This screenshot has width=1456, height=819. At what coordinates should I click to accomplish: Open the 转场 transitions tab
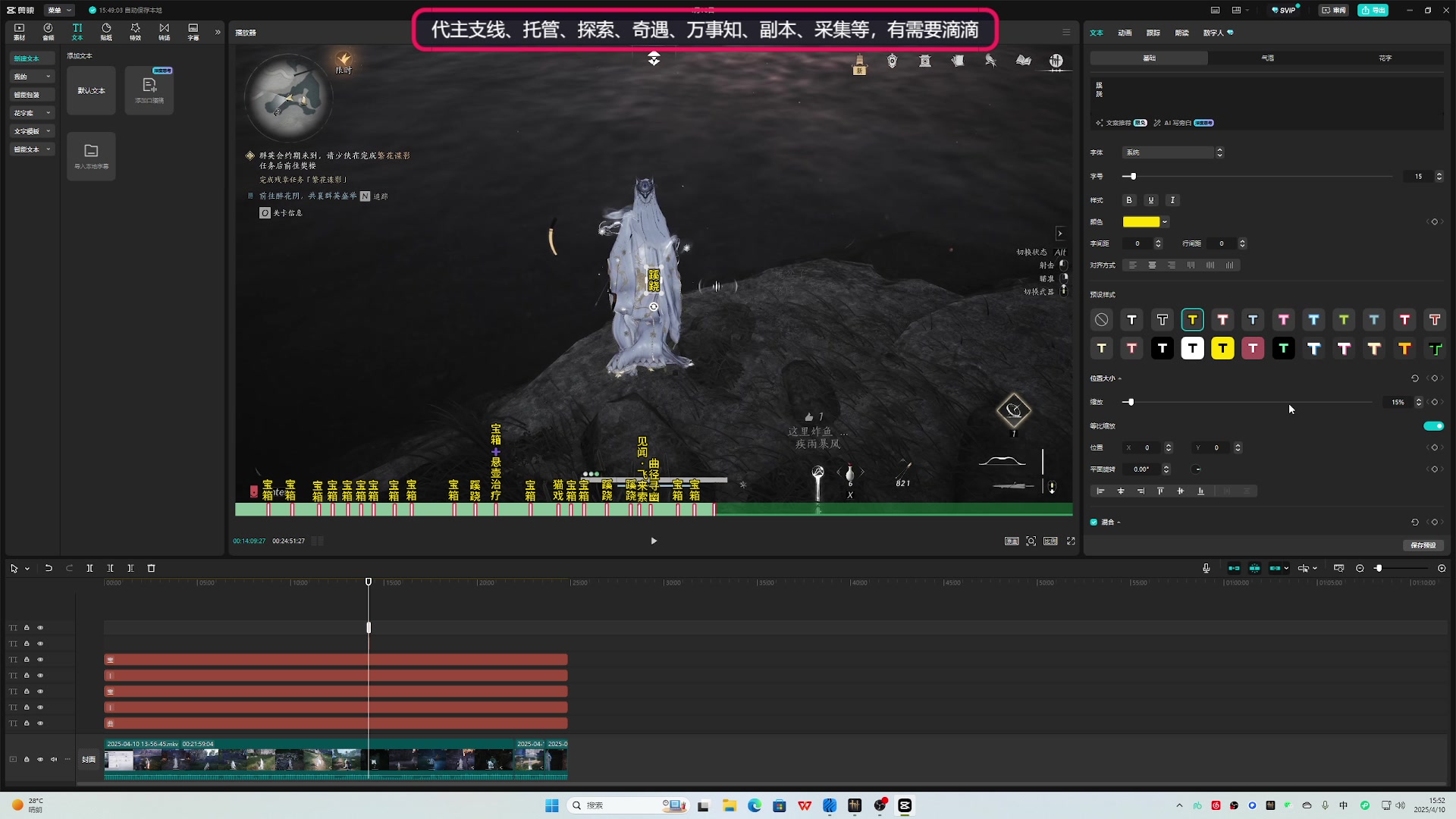coord(165,32)
